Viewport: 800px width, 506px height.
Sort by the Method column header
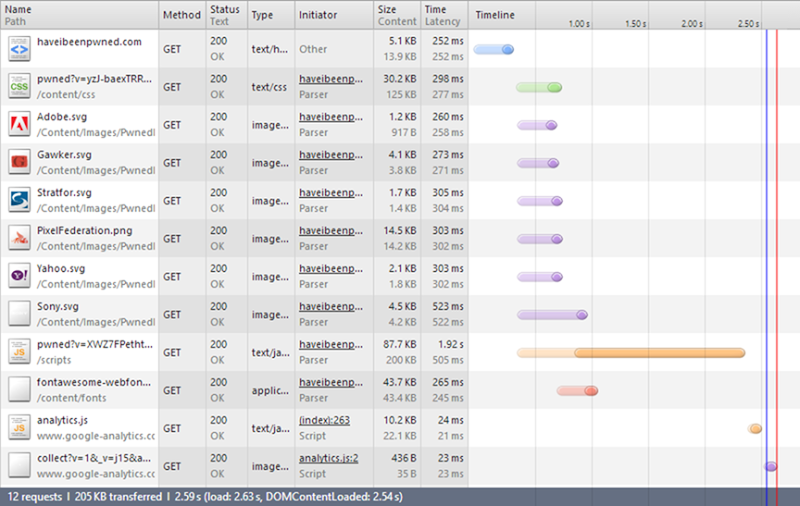[x=182, y=15]
